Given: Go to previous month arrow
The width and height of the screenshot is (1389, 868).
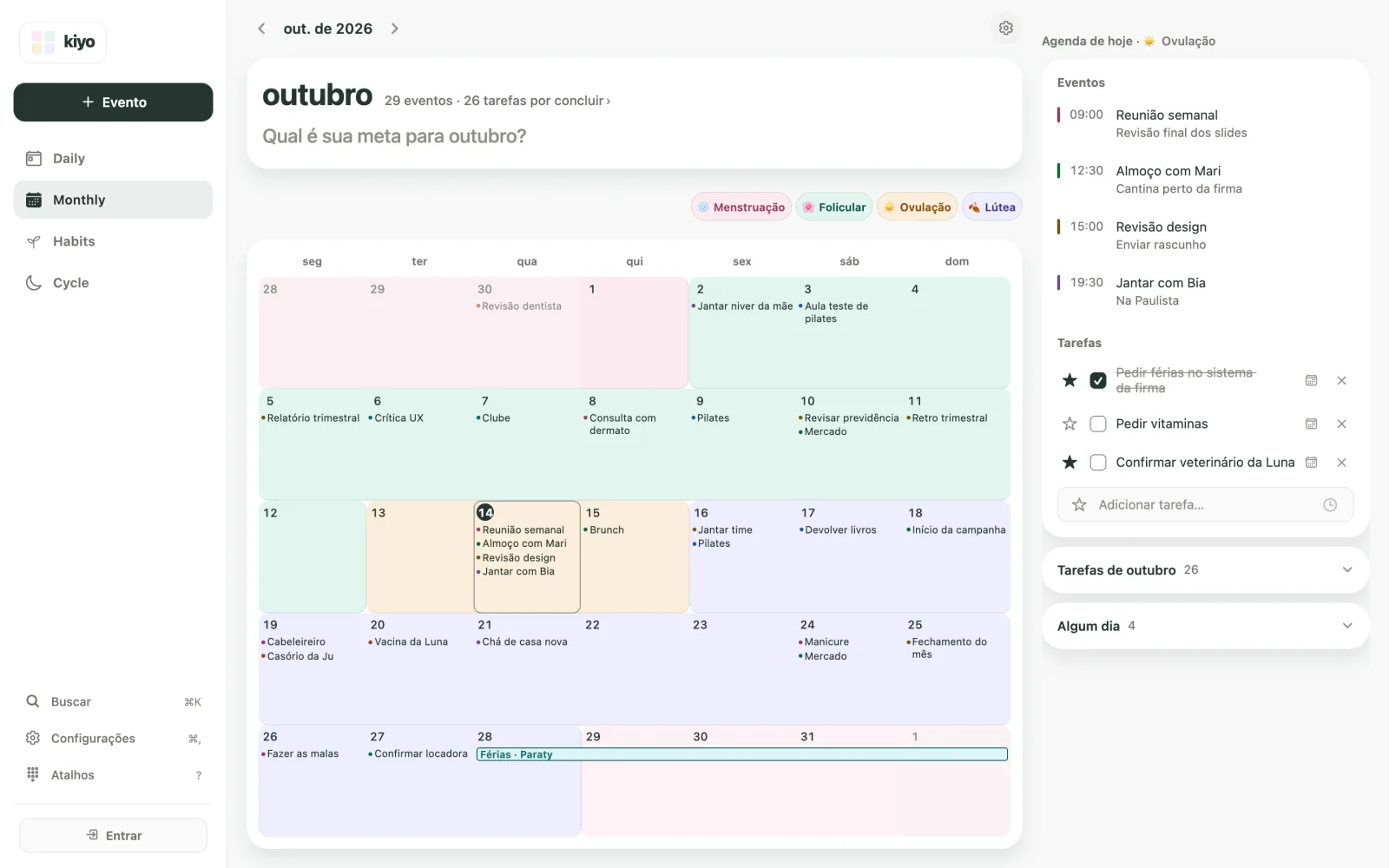Looking at the screenshot, I should [x=261, y=29].
